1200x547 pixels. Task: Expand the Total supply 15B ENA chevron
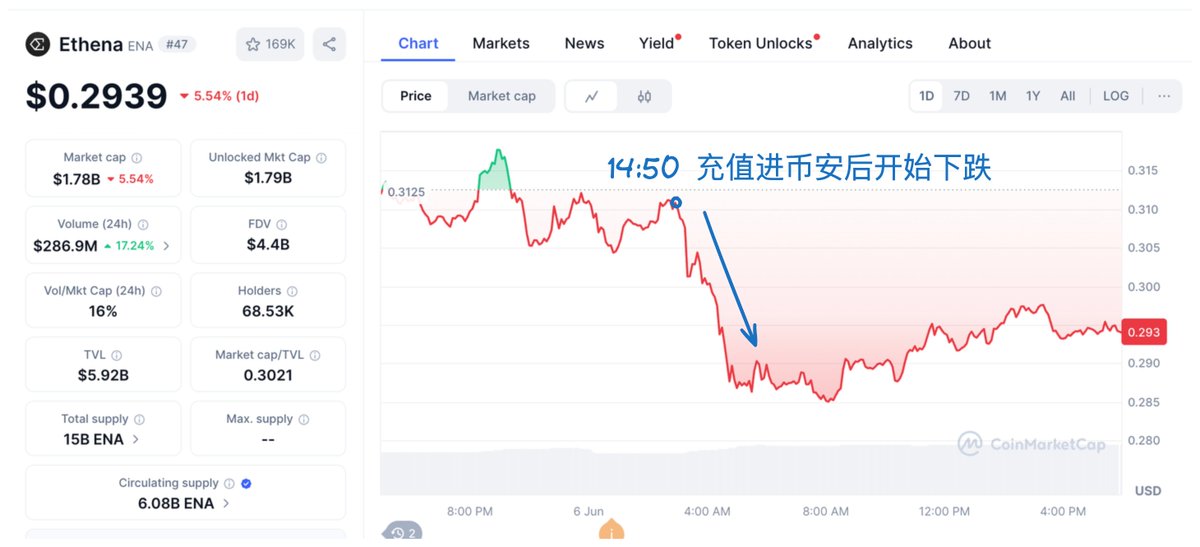point(135,439)
